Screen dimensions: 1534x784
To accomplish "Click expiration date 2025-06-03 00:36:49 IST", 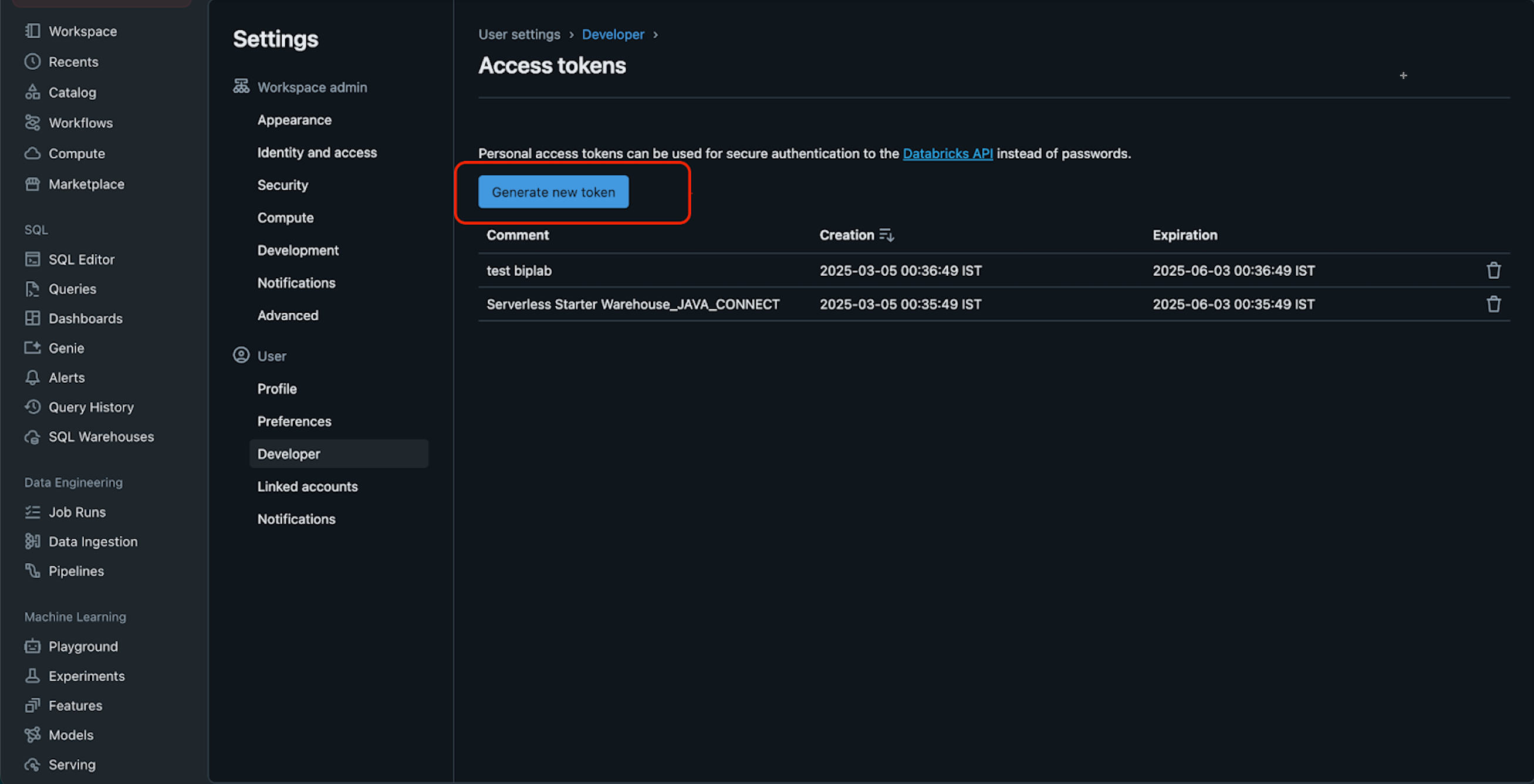I will 1234,271.
